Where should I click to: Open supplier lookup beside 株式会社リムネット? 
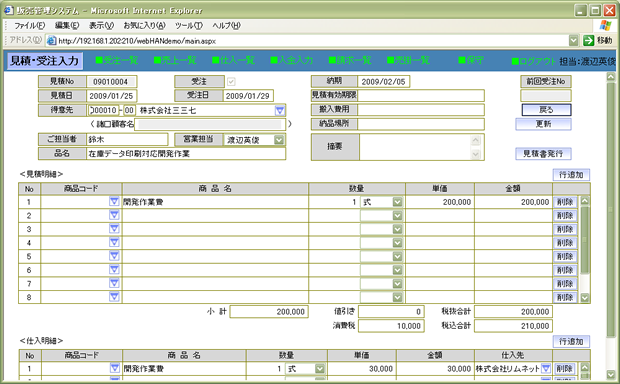point(546,369)
